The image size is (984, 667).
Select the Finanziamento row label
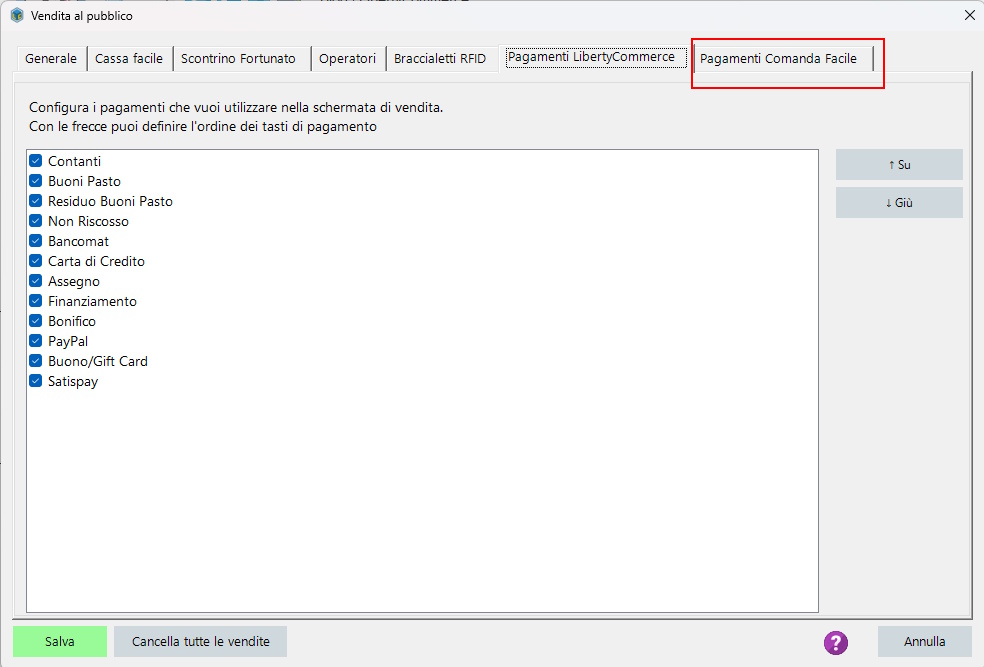coord(92,301)
